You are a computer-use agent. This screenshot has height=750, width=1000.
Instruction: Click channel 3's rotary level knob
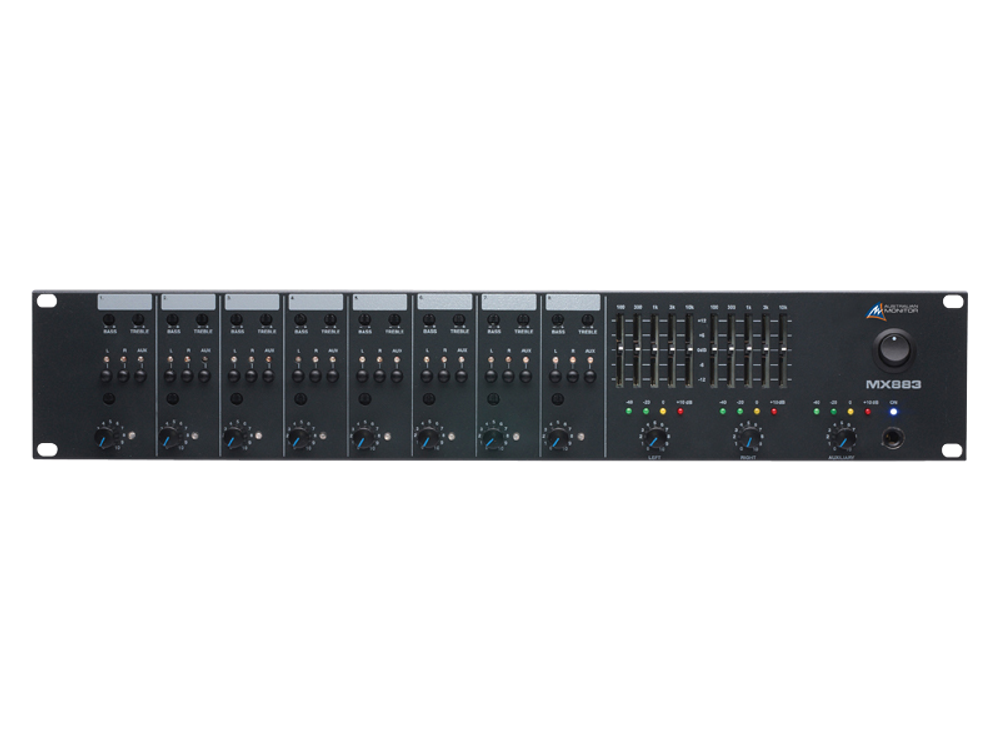[x=237, y=436]
